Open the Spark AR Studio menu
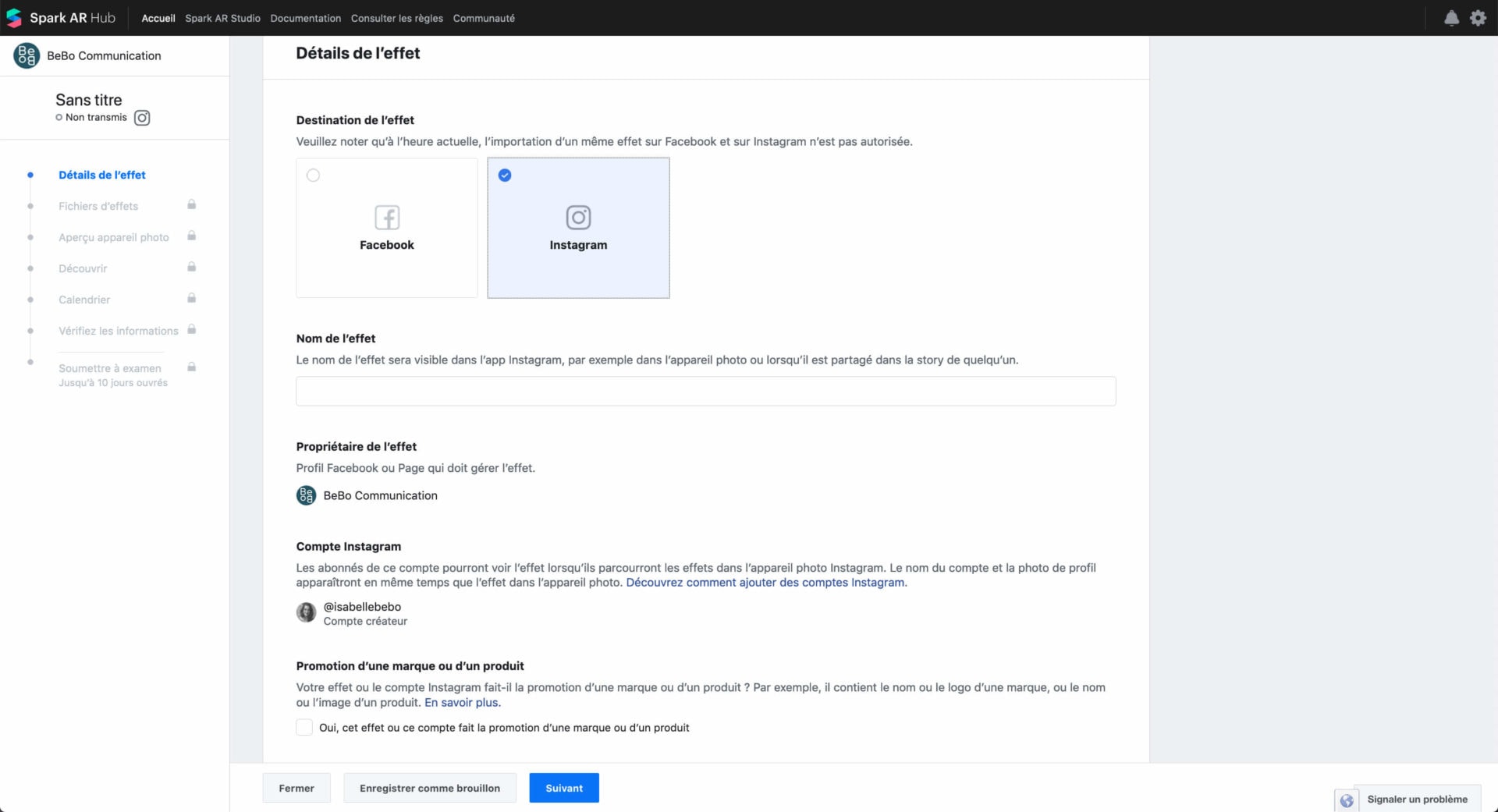Image resolution: width=1498 pixels, height=812 pixels. (x=222, y=18)
